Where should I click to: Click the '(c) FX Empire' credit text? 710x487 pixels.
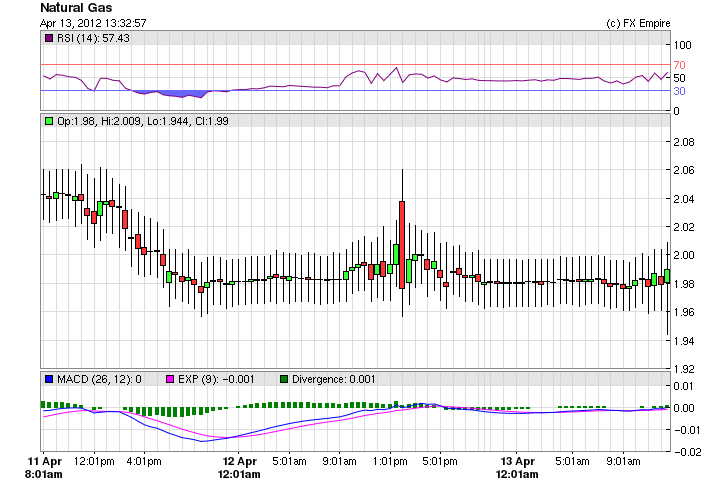[638, 23]
